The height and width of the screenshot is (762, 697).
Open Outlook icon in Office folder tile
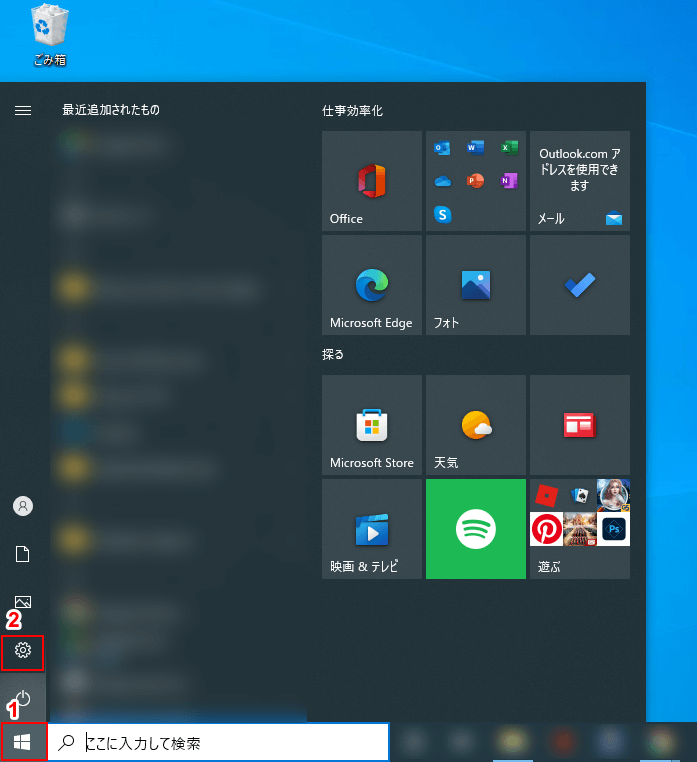(442, 147)
